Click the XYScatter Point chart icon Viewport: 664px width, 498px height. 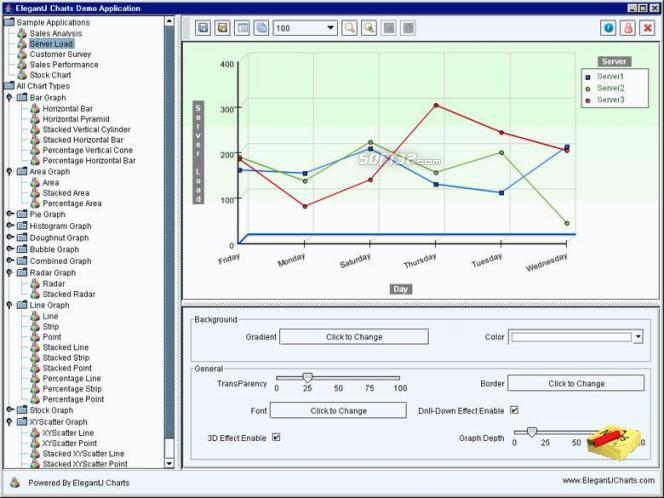[35, 443]
